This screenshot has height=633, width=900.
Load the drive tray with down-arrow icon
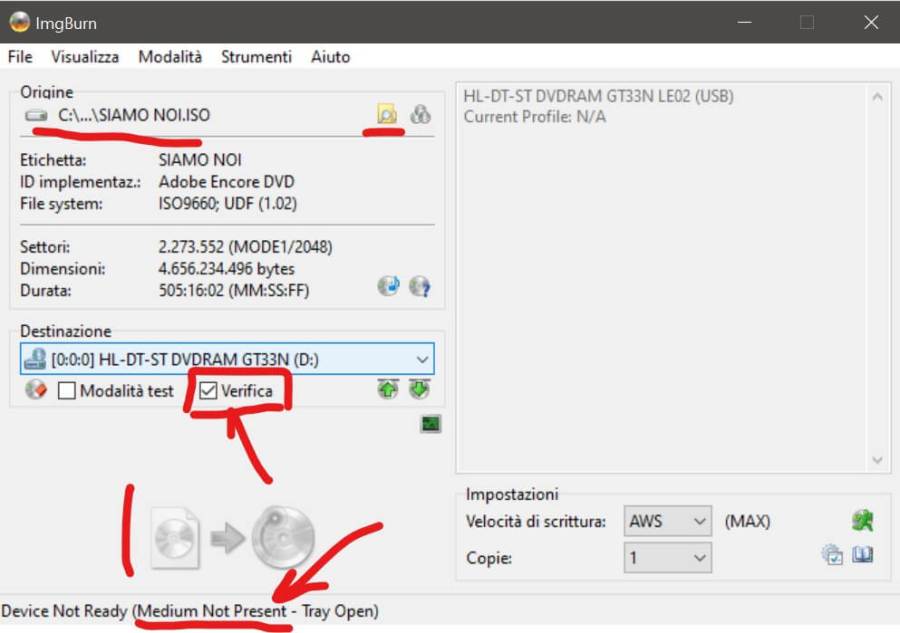[x=419, y=390]
